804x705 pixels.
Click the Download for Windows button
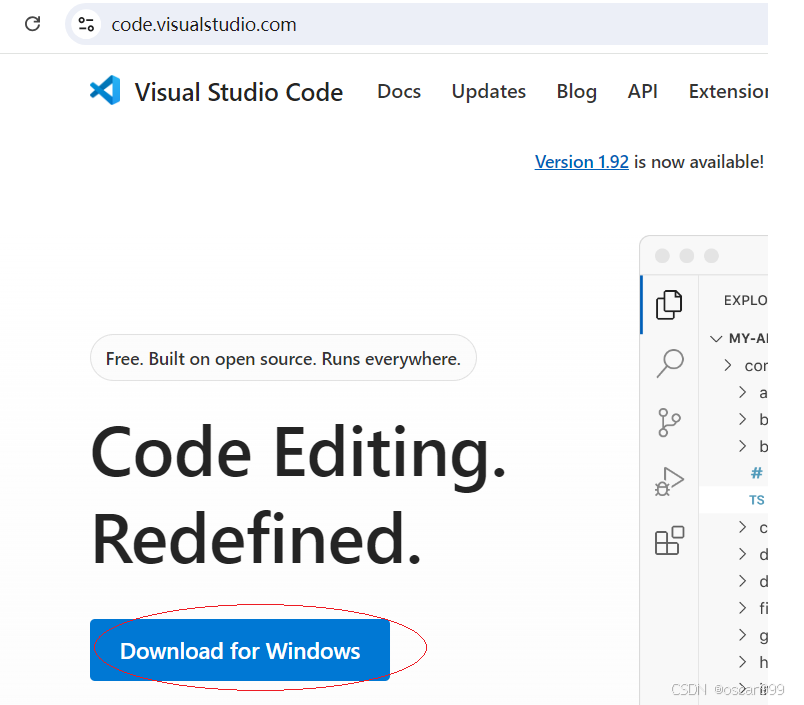point(240,650)
